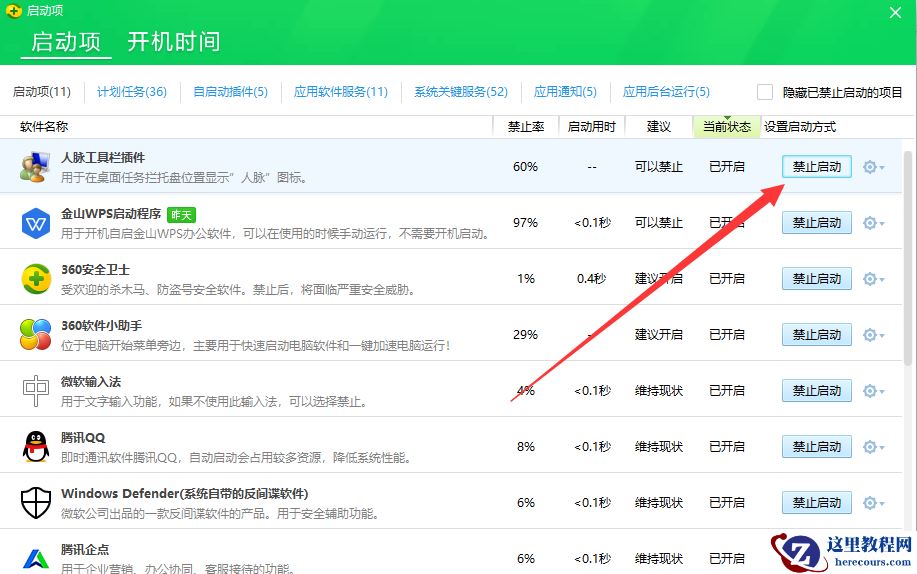Open gear settings for 微软输入法
The image size is (917, 574).
click(873, 391)
